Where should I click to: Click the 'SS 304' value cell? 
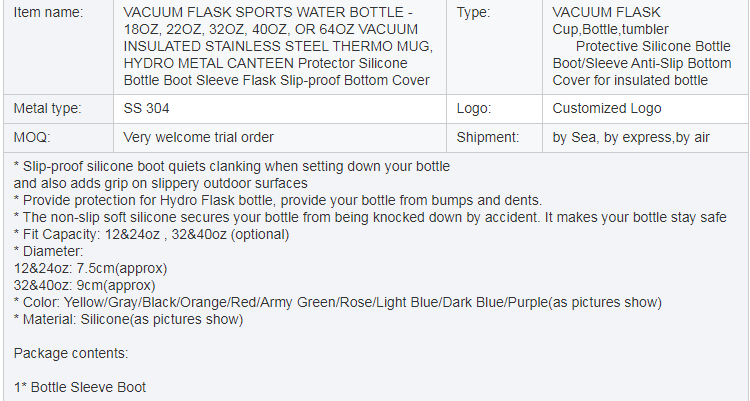[x=280, y=109]
